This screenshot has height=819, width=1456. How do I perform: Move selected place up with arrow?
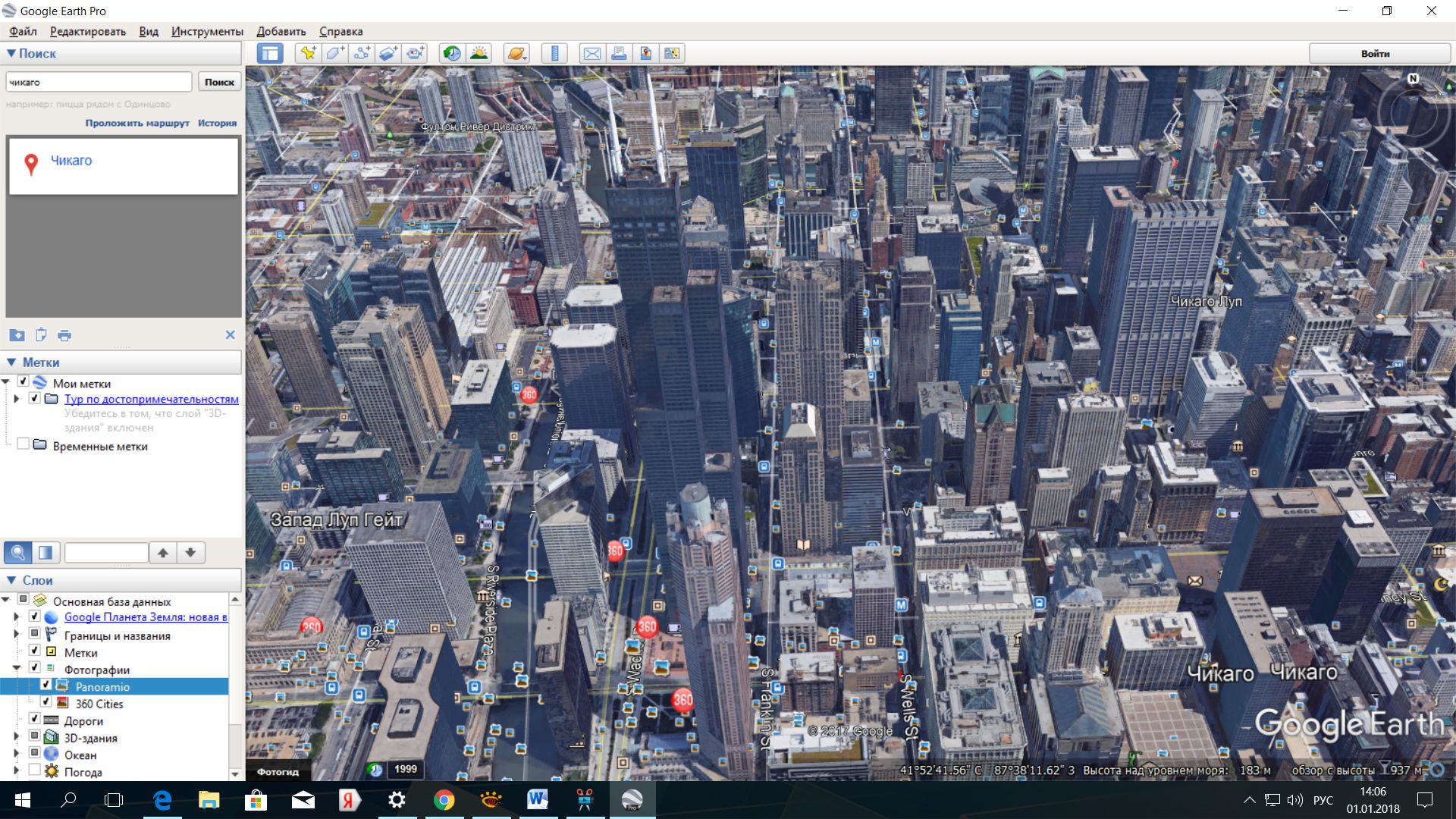click(x=163, y=553)
